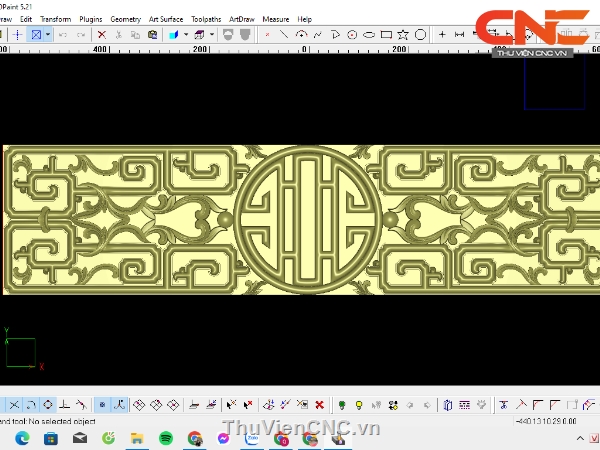600x450 pixels.
Task: Select the small red point tool
Action: point(267,35)
